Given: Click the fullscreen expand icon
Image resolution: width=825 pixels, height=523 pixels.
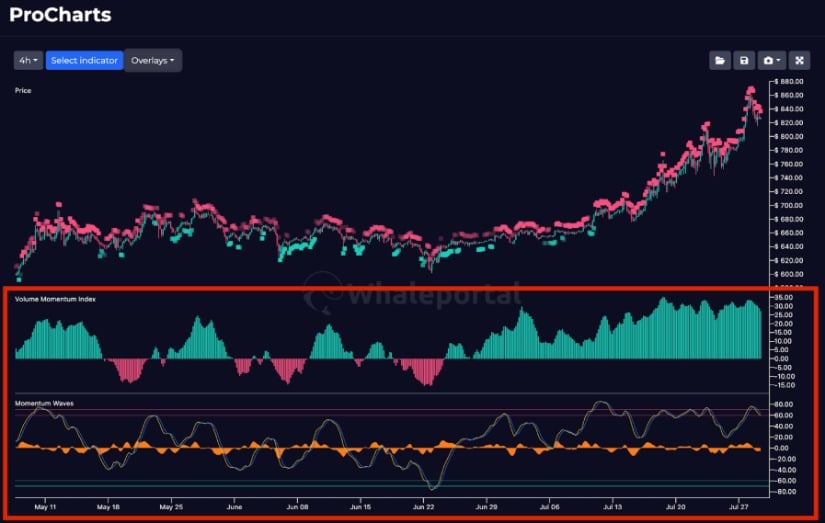Looking at the screenshot, I should coord(799,61).
